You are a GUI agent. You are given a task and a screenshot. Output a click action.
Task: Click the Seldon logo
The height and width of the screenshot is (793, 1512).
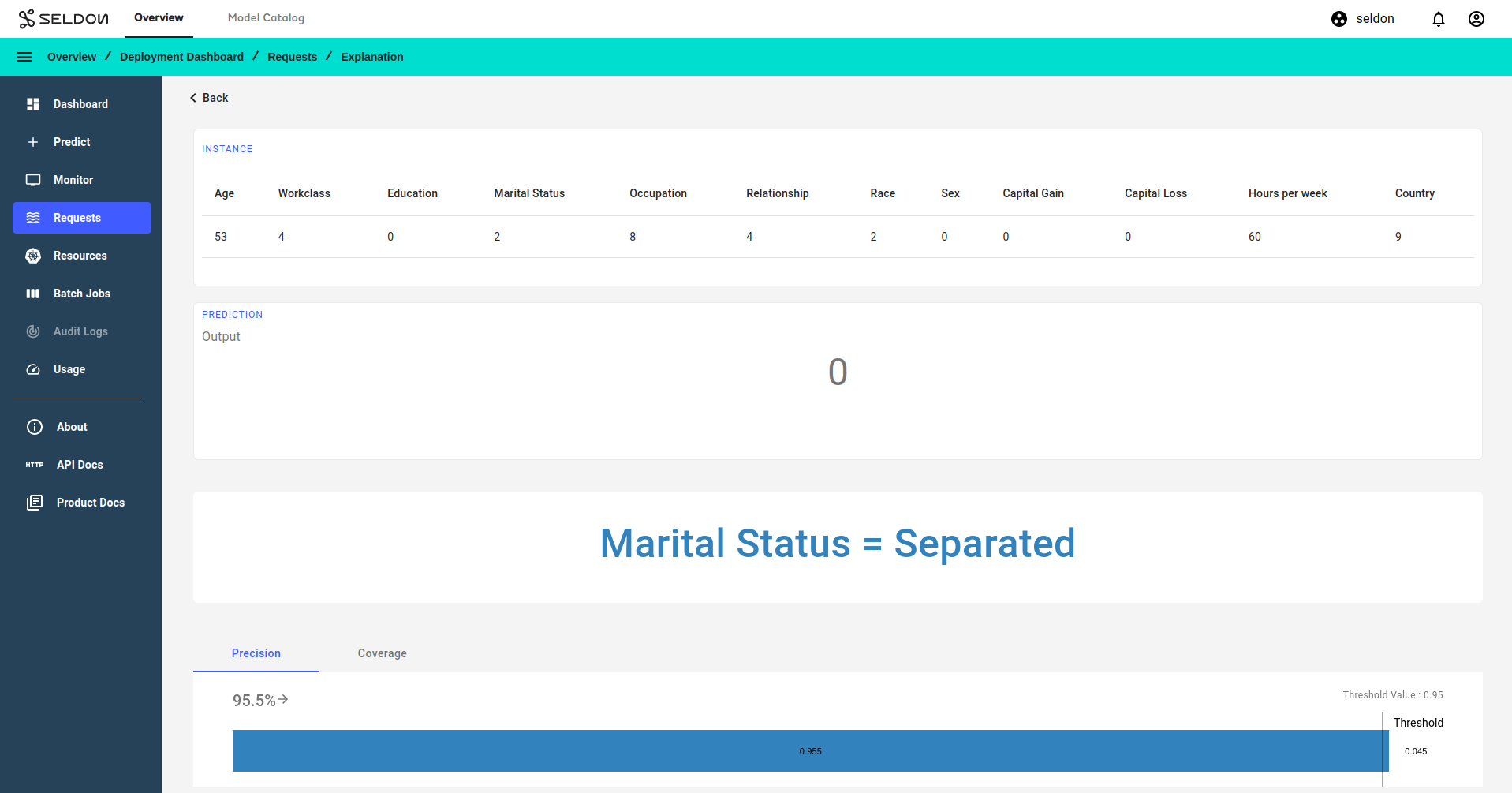(64, 18)
